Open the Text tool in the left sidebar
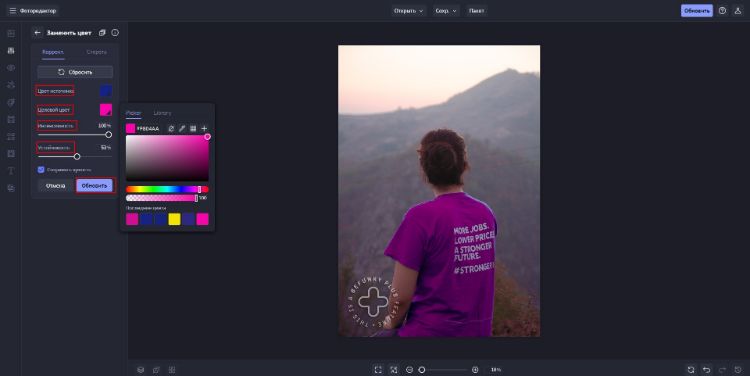The height and width of the screenshot is (376, 750). click(x=11, y=171)
